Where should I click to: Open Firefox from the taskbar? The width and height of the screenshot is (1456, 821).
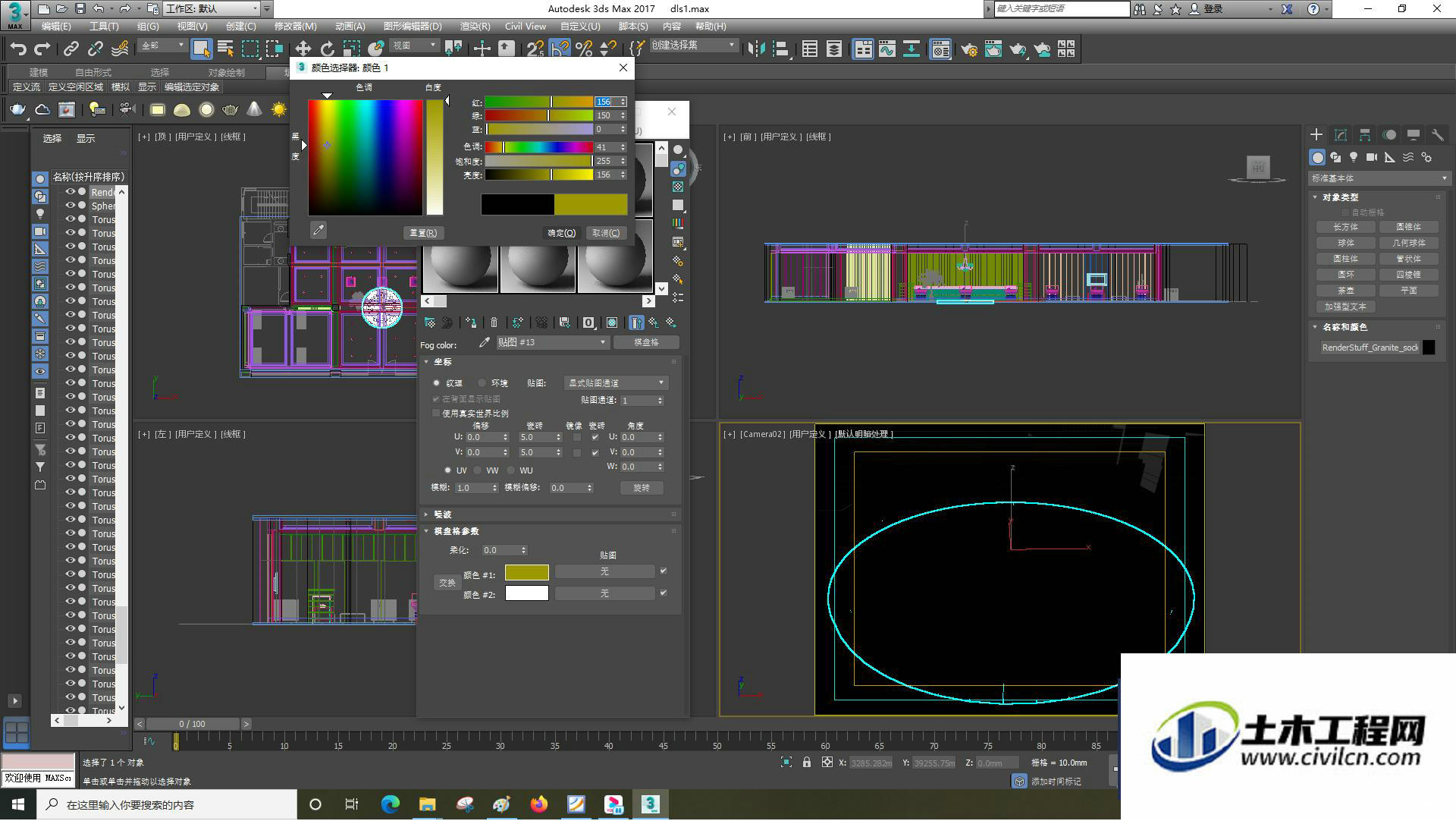coord(539,804)
